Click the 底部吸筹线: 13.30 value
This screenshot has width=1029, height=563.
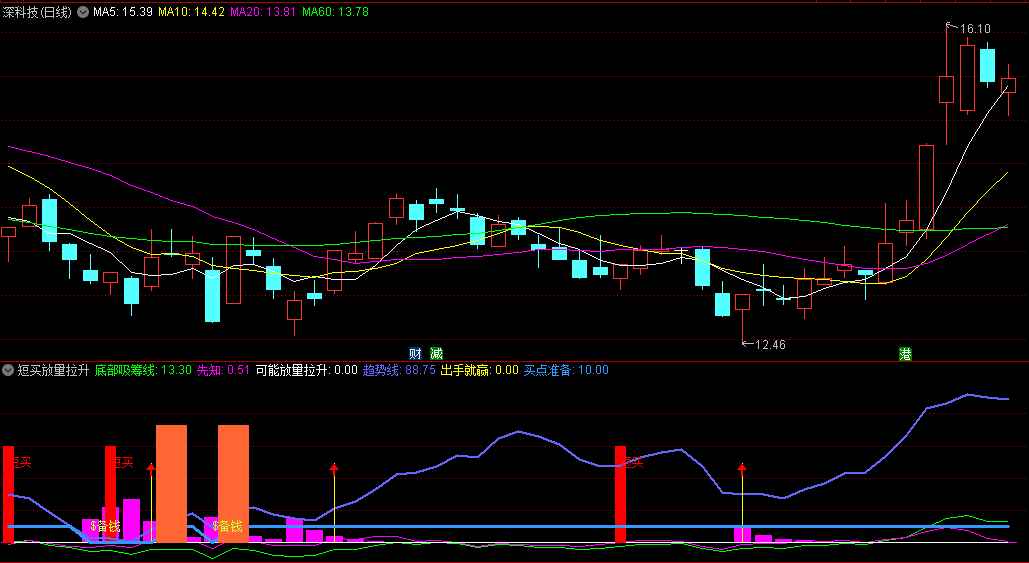[x=143, y=370]
